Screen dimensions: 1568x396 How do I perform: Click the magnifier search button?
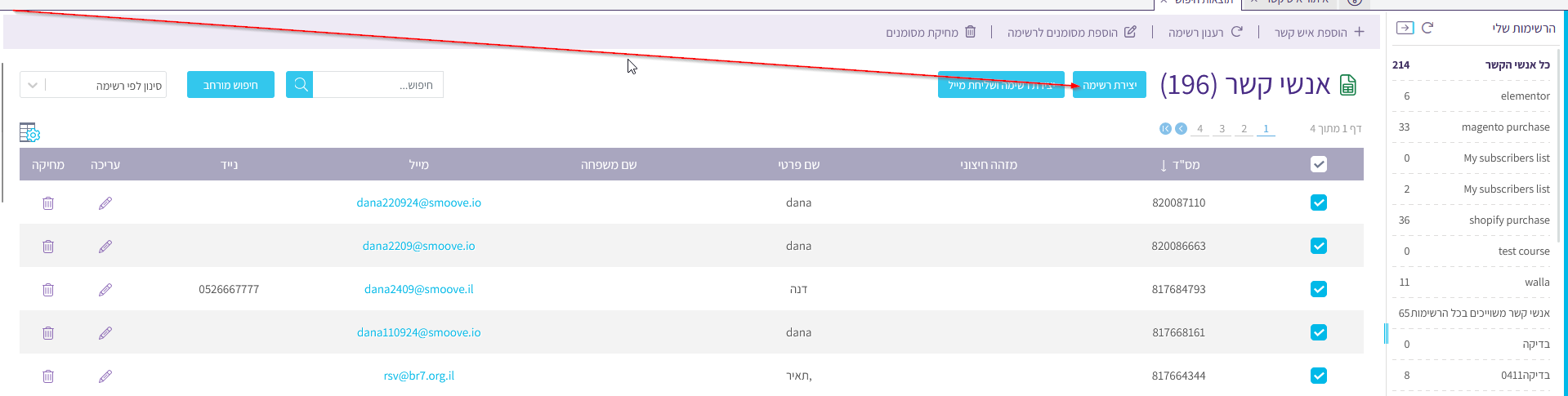(x=300, y=85)
